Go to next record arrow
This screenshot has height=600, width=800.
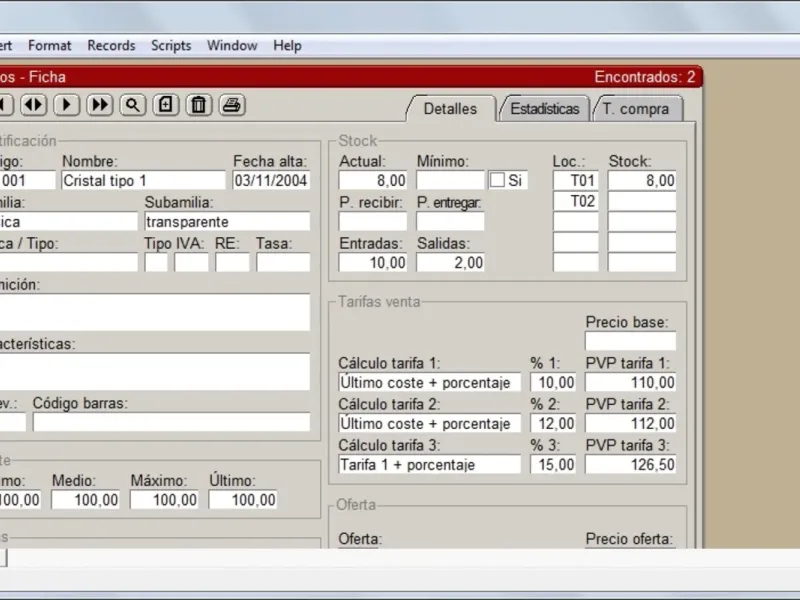66,105
